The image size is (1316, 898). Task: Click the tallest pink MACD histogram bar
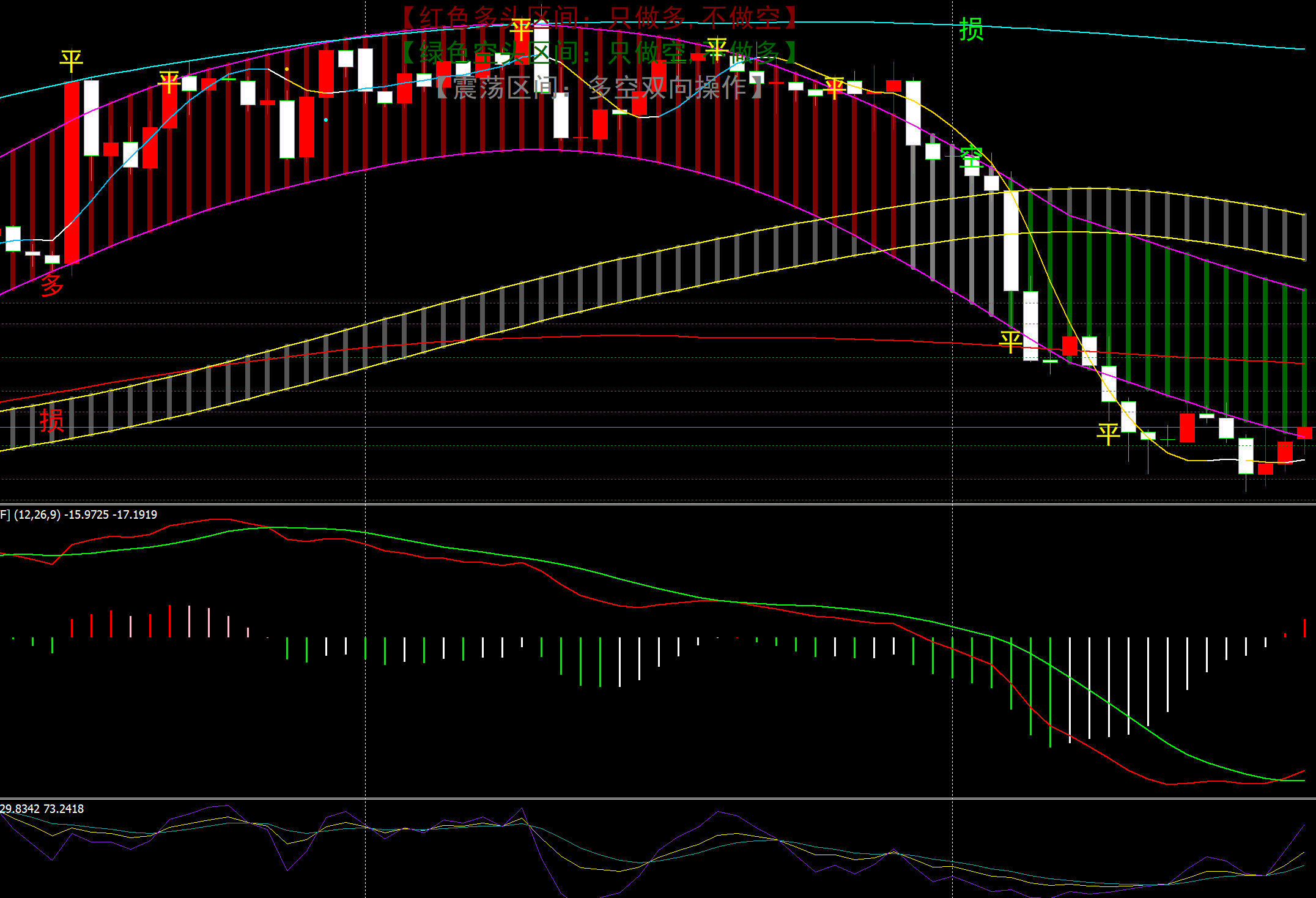(189, 621)
